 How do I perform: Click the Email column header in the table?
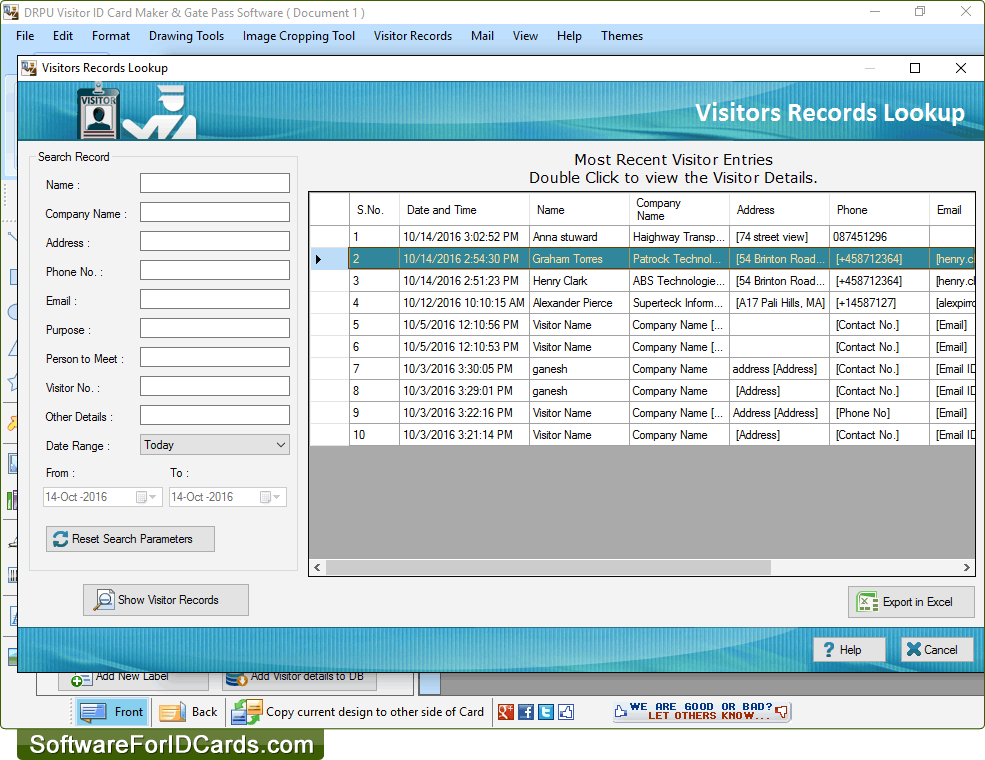(x=952, y=210)
